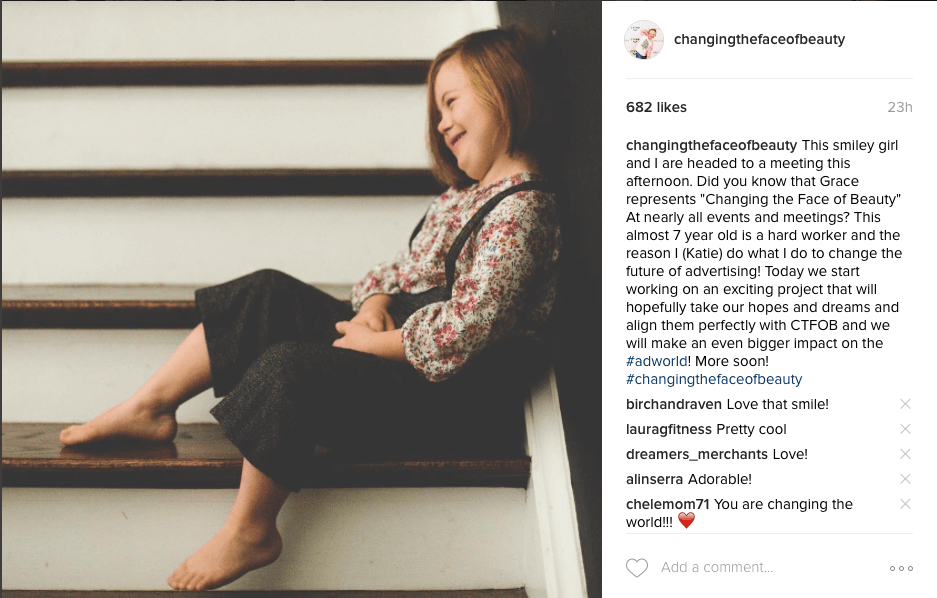Like the post with the heart icon
The width and height of the screenshot is (937, 598).
[x=636, y=568]
